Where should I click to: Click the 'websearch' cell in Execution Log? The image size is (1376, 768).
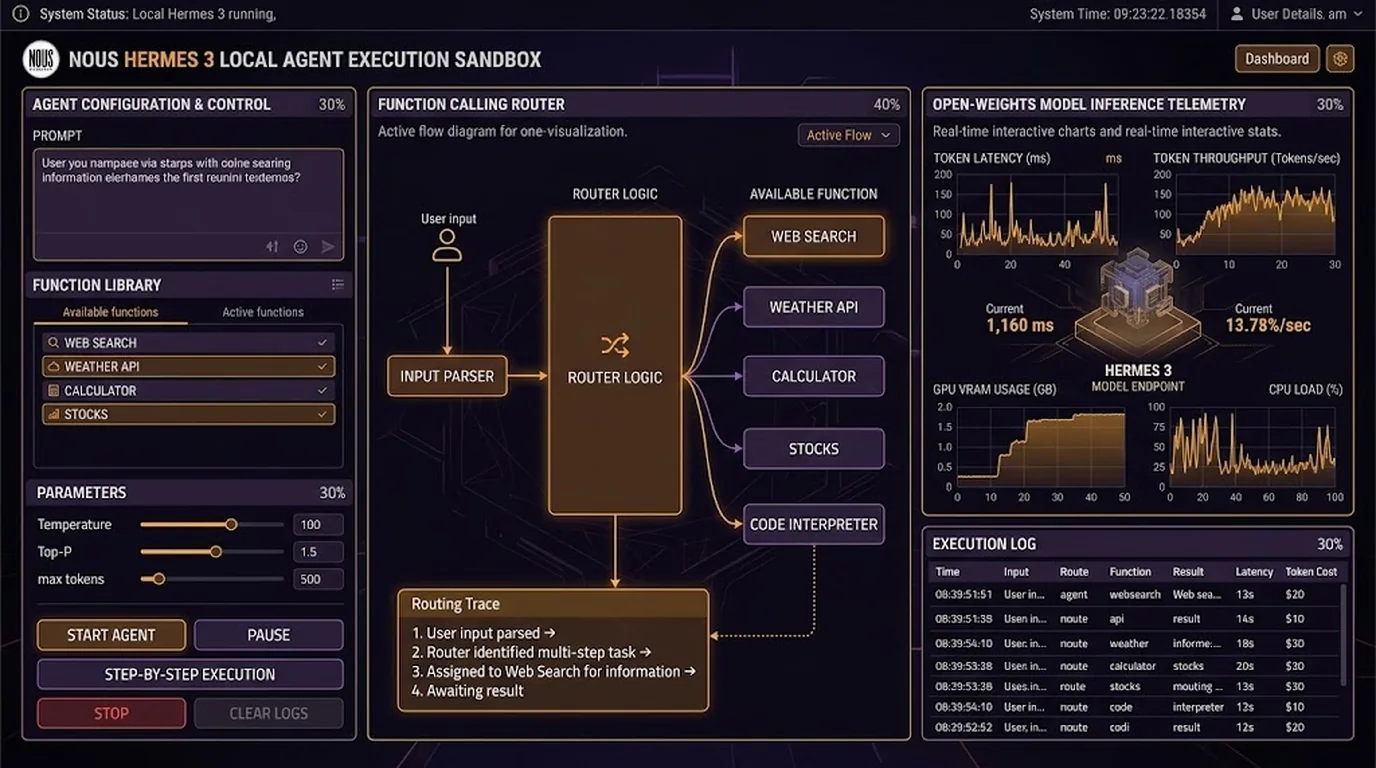(x=1135, y=594)
